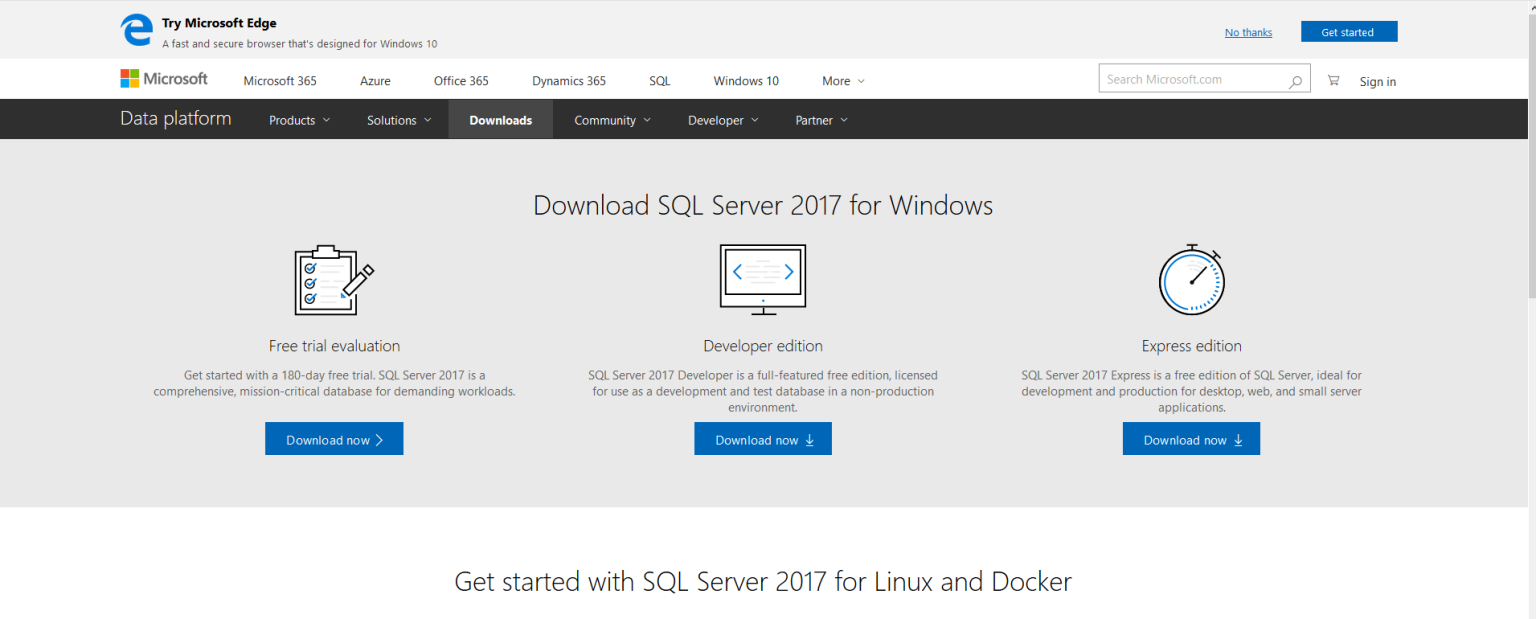1536x619 pixels.
Task: Click the Microsoft Edge logo icon
Action: click(137, 30)
